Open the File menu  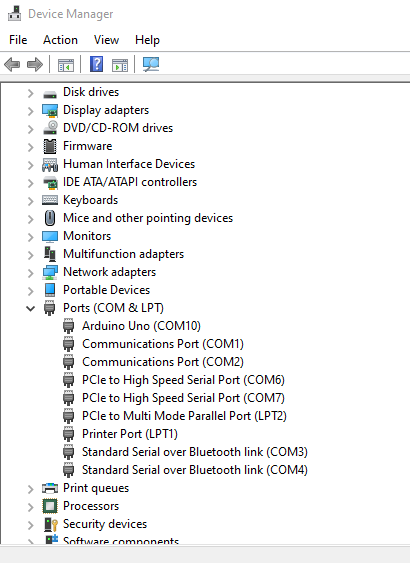tap(18, 40)
